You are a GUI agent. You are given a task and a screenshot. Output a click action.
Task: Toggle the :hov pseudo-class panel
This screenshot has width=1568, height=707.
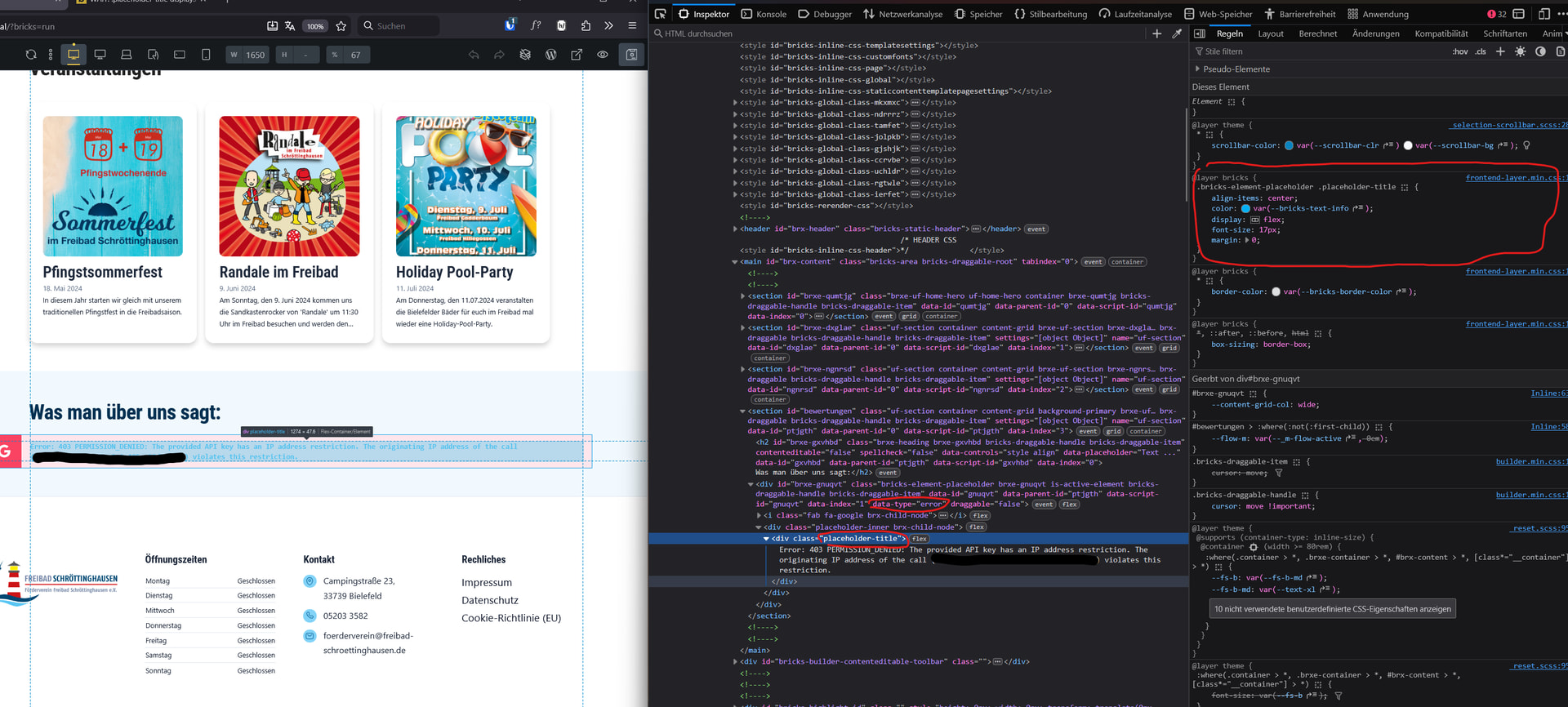tap(1459, 51)
